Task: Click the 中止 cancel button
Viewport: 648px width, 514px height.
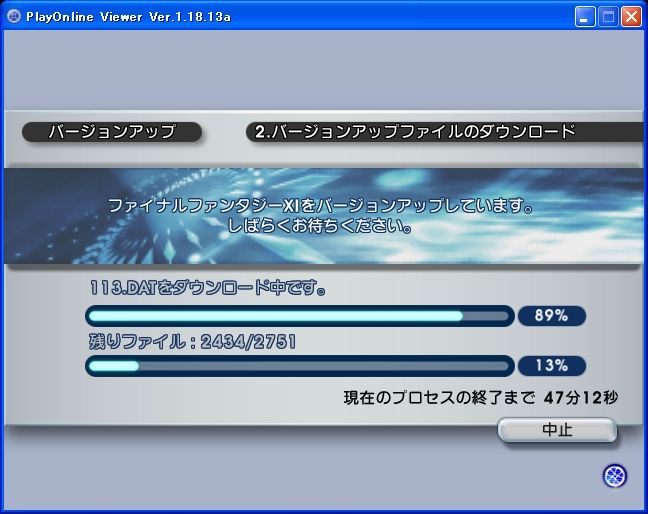Action: pyautogui.click(x=557, y=430)
